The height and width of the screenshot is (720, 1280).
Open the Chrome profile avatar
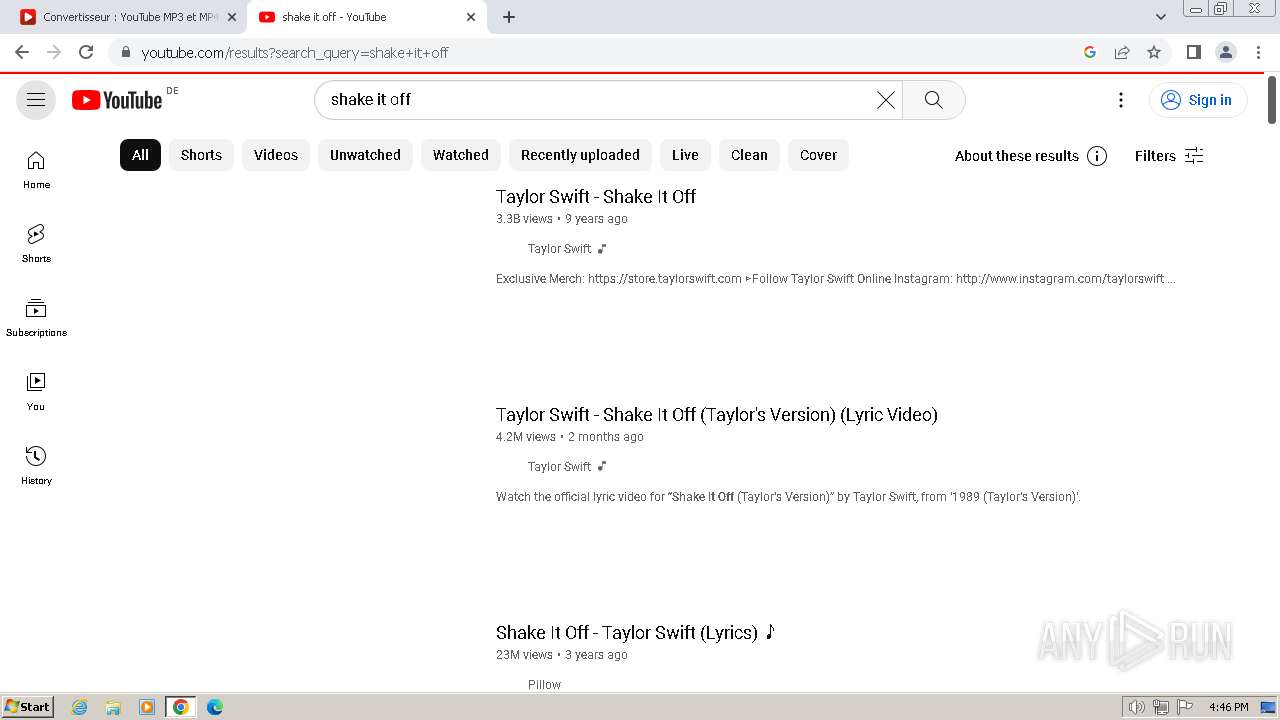click(1226, 52)
